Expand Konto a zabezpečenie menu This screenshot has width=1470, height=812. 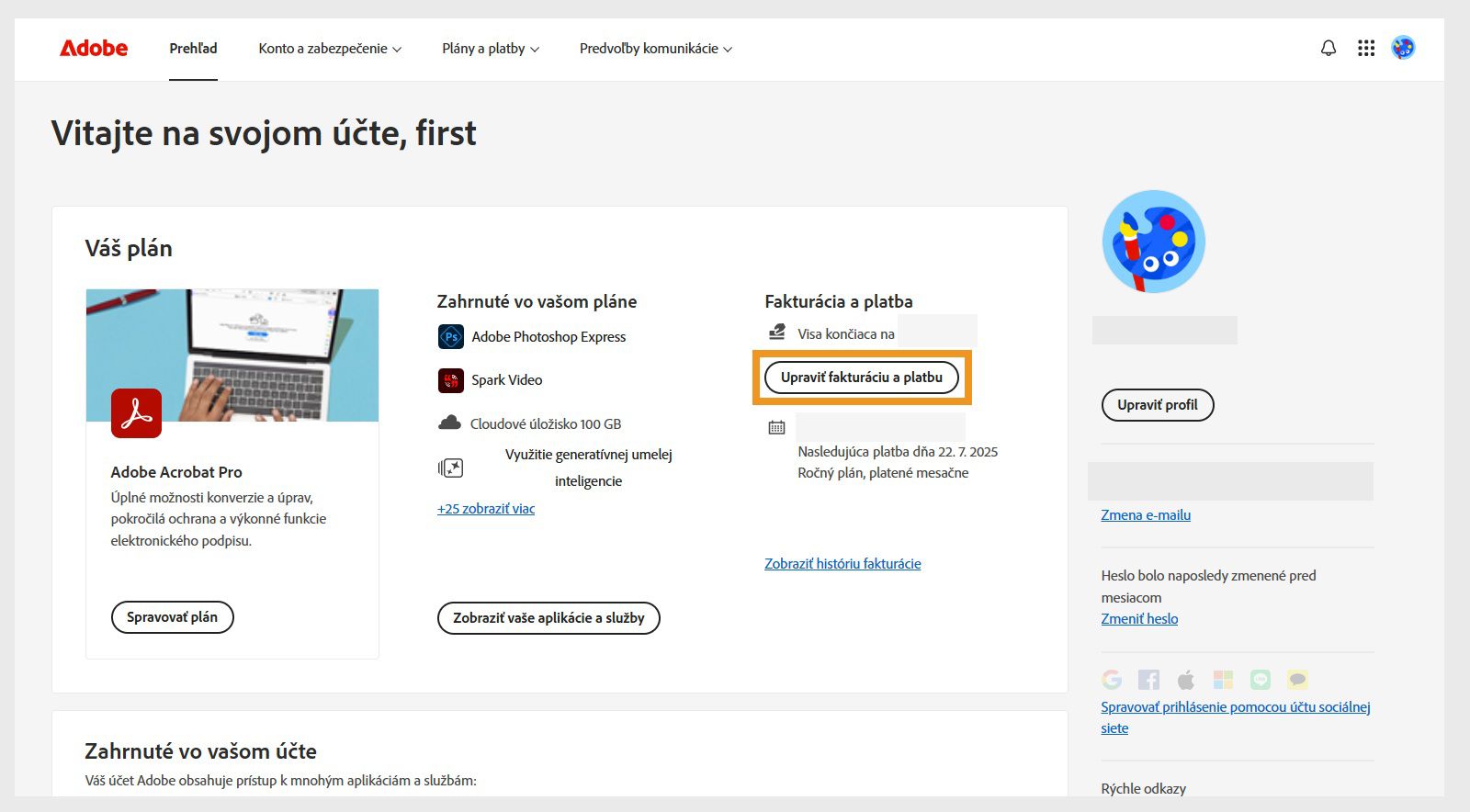(x=330, y=49)
